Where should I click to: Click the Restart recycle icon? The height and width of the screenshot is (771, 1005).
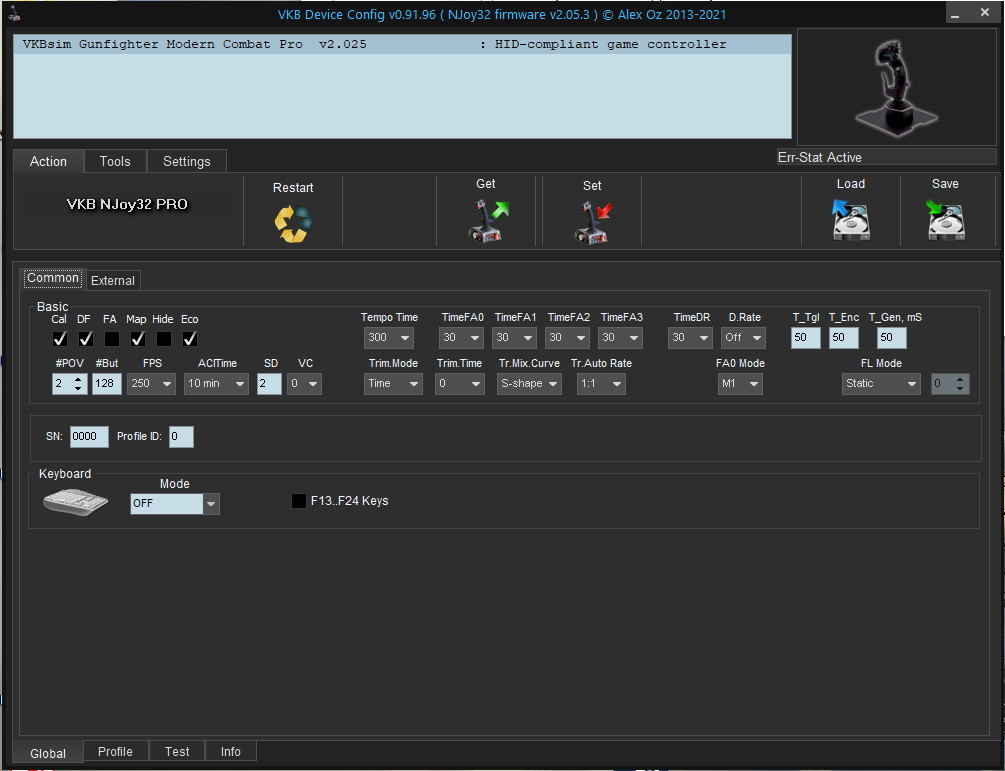pos(293,224)
